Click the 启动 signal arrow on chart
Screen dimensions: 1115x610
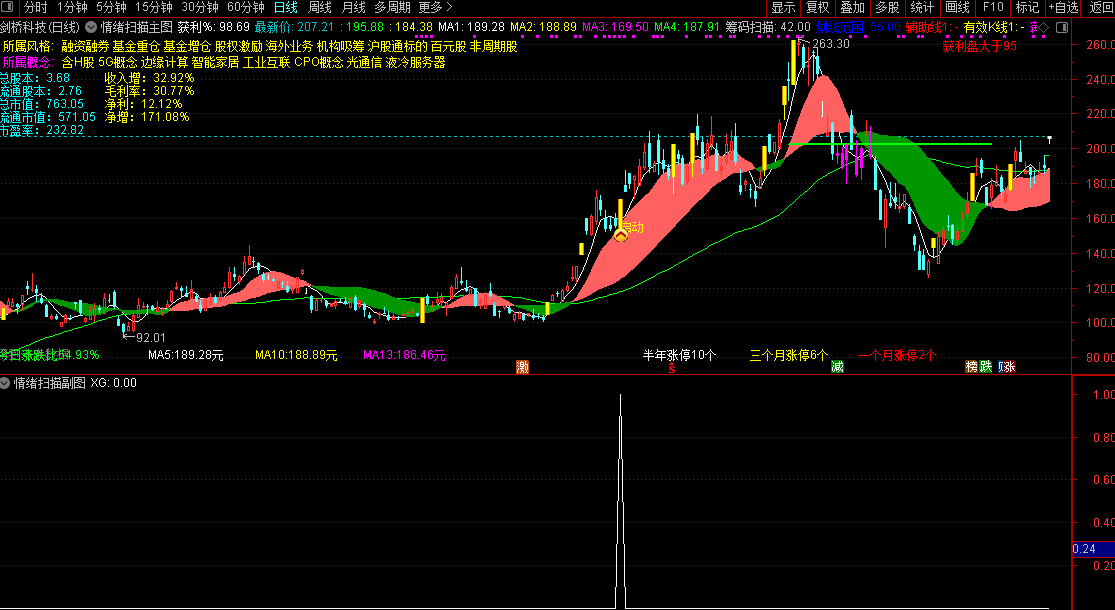point(621,234)
